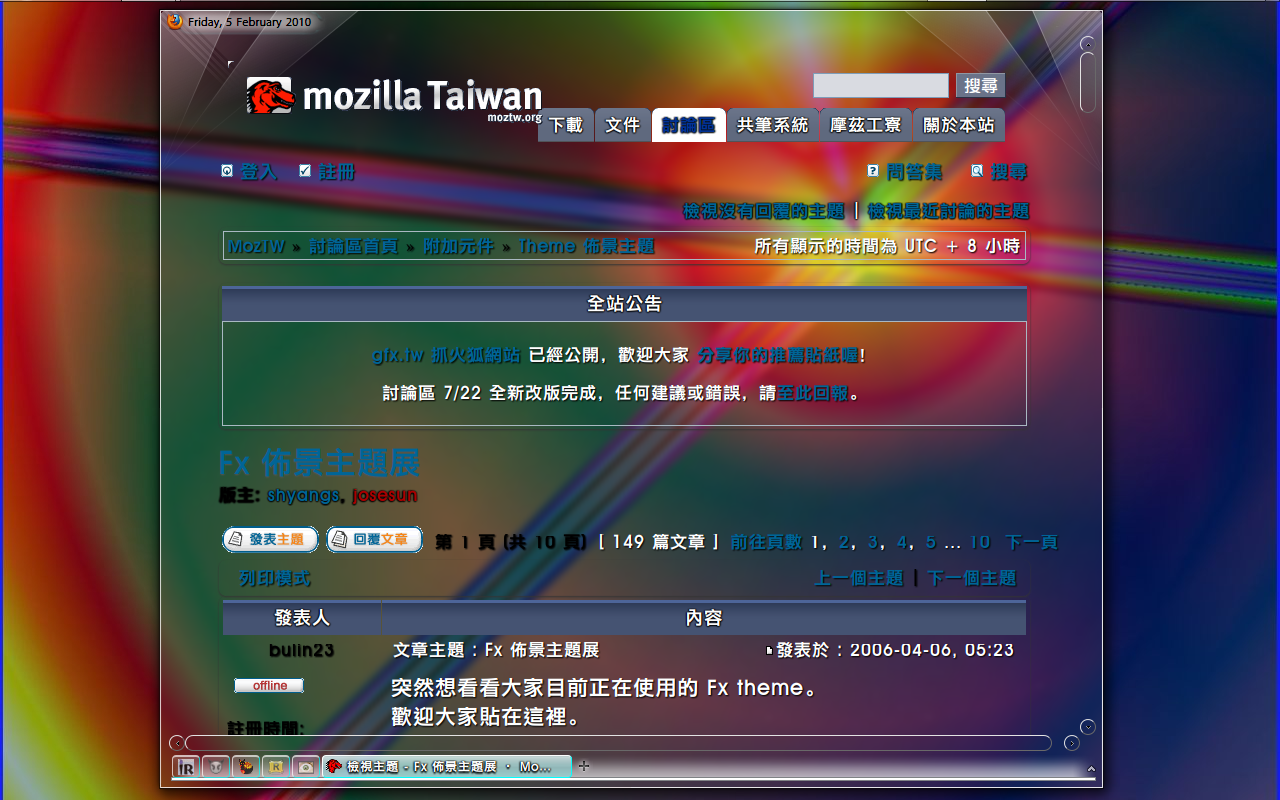The image size is (1280, 800).
Task: Click the scroll-down arrow of the vertical scrollbar
Action: (1088, 727)
